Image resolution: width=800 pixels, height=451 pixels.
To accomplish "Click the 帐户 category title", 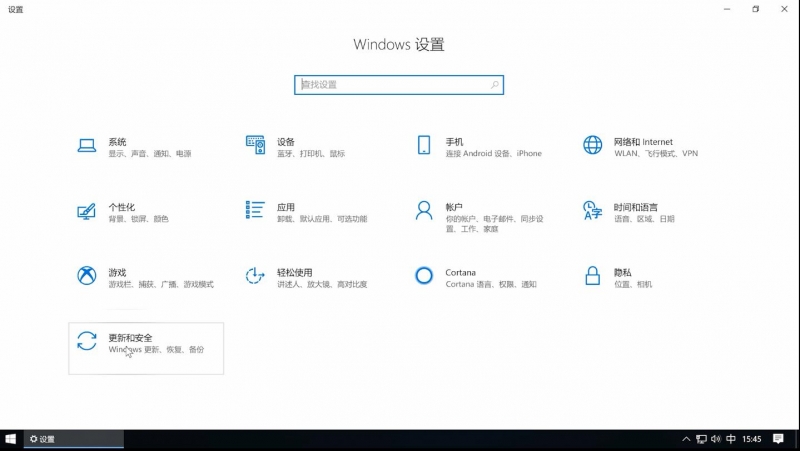I will click(x=454, y=207).
